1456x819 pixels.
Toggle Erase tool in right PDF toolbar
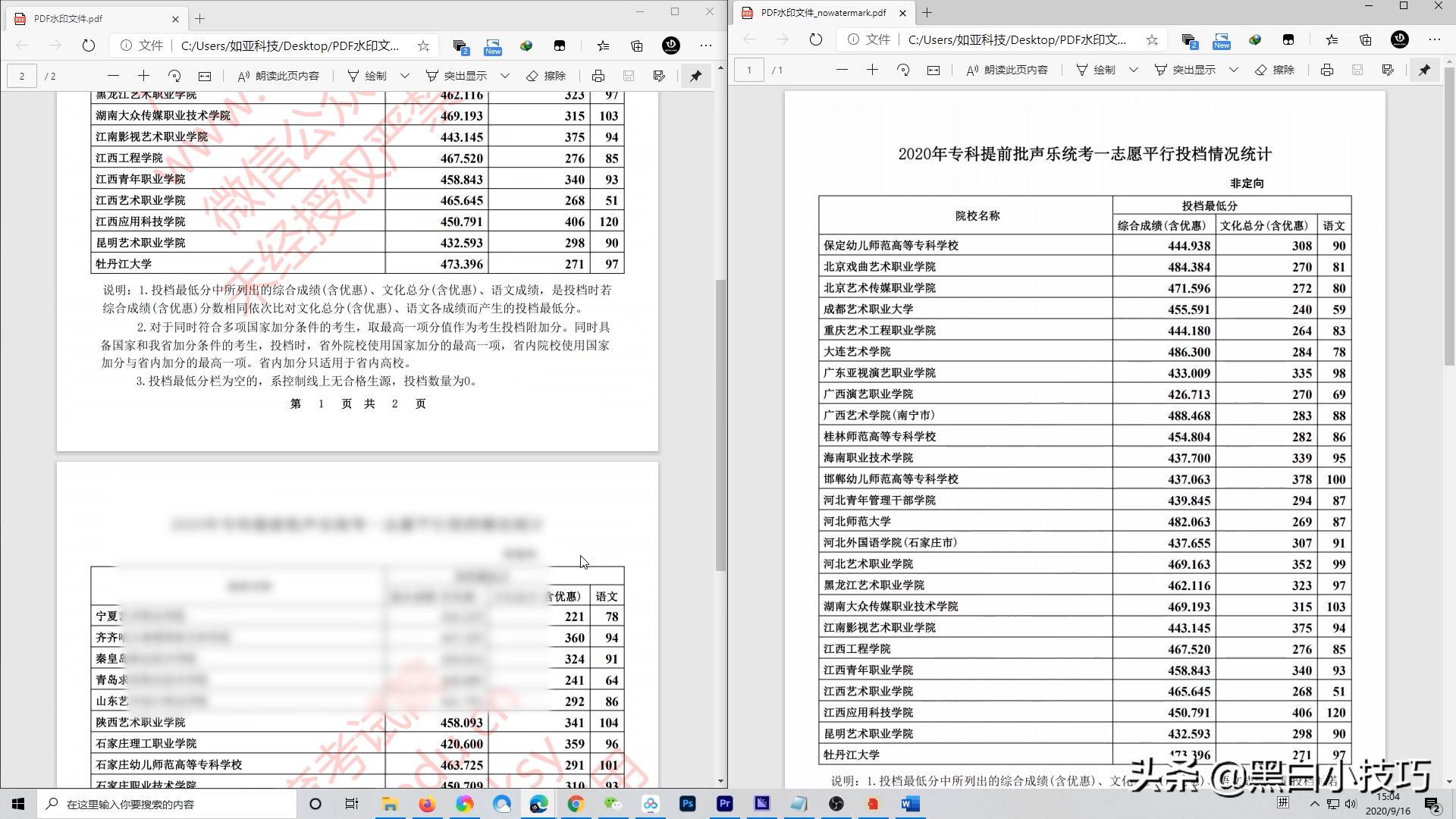coord(1275,70)
